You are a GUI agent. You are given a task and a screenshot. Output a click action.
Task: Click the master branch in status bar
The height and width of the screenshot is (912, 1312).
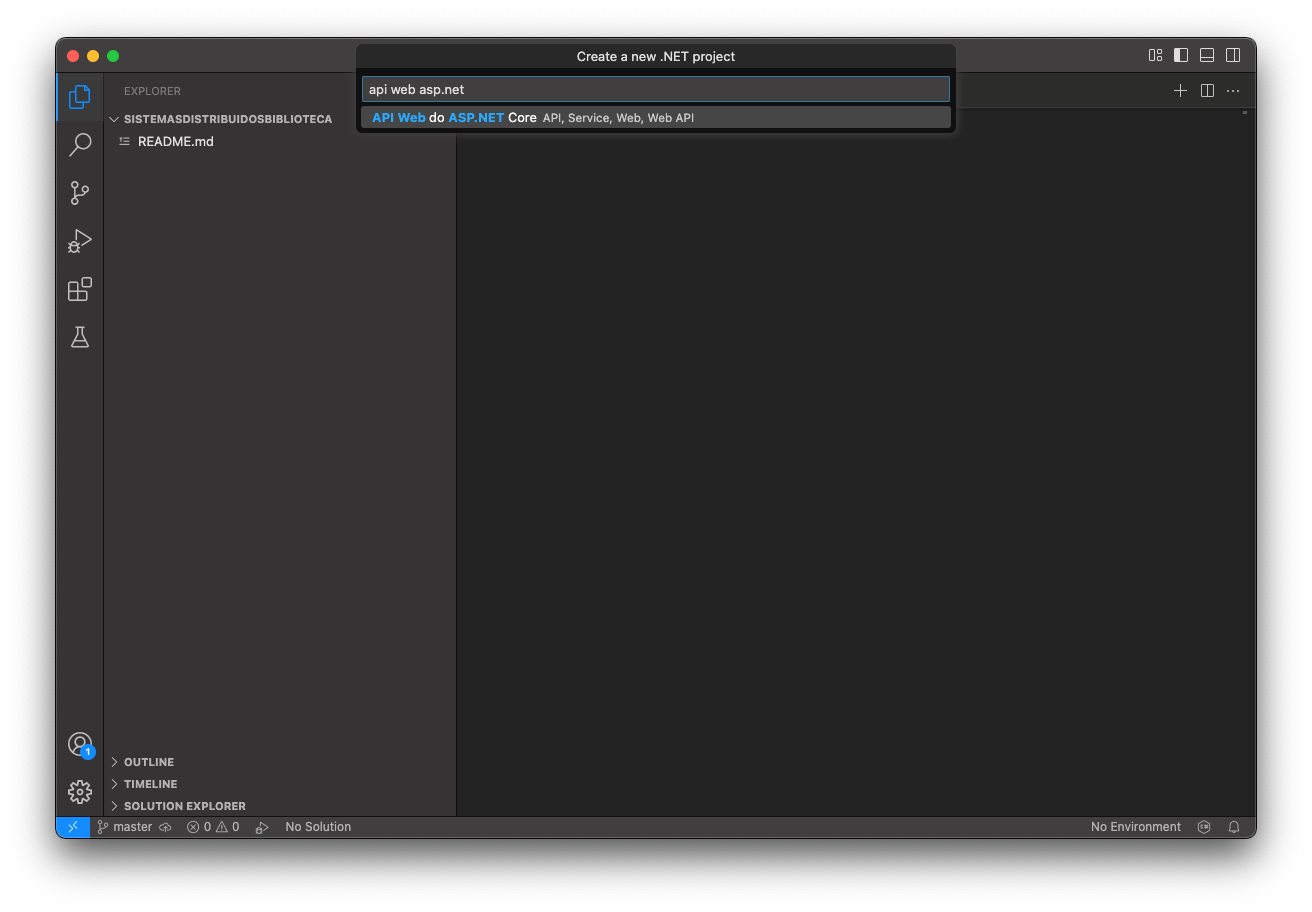[x=125, y=827]
